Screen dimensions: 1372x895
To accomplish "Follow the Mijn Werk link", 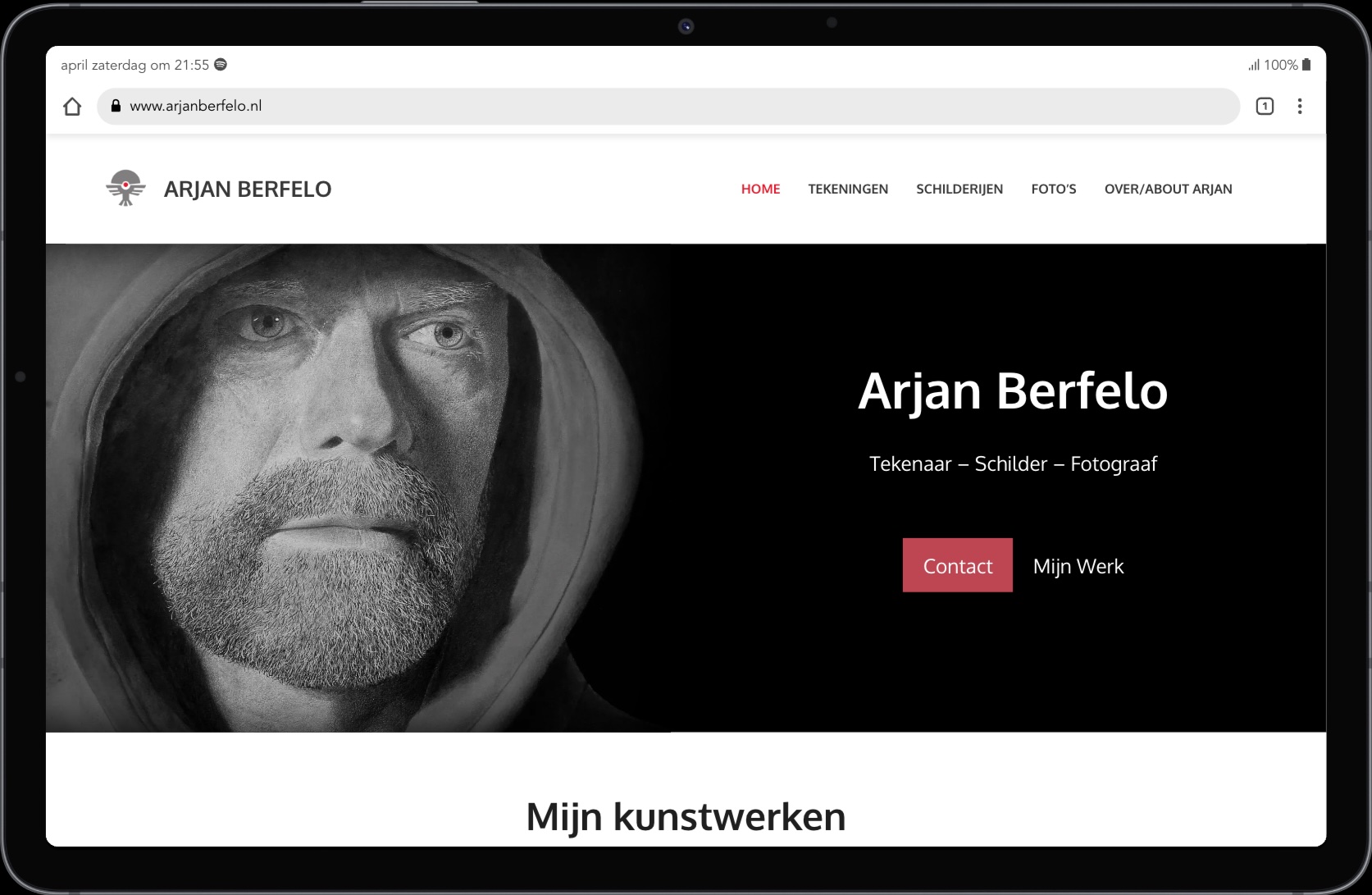I will tap(1078, 566).
